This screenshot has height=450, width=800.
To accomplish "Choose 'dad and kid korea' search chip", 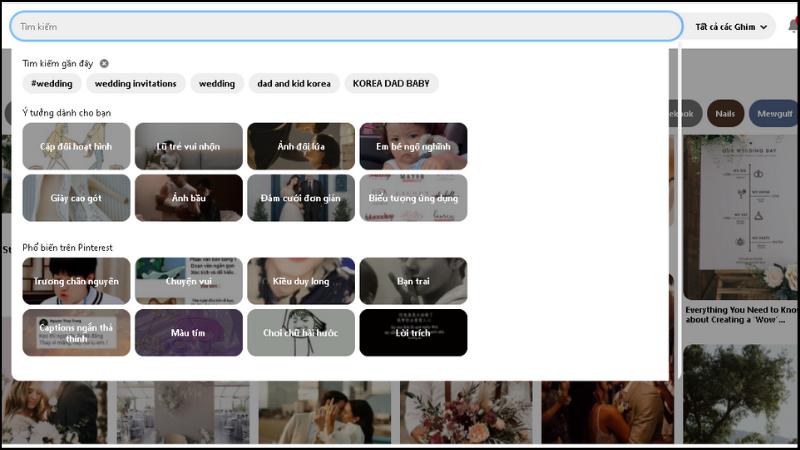I will click(294, 84).
